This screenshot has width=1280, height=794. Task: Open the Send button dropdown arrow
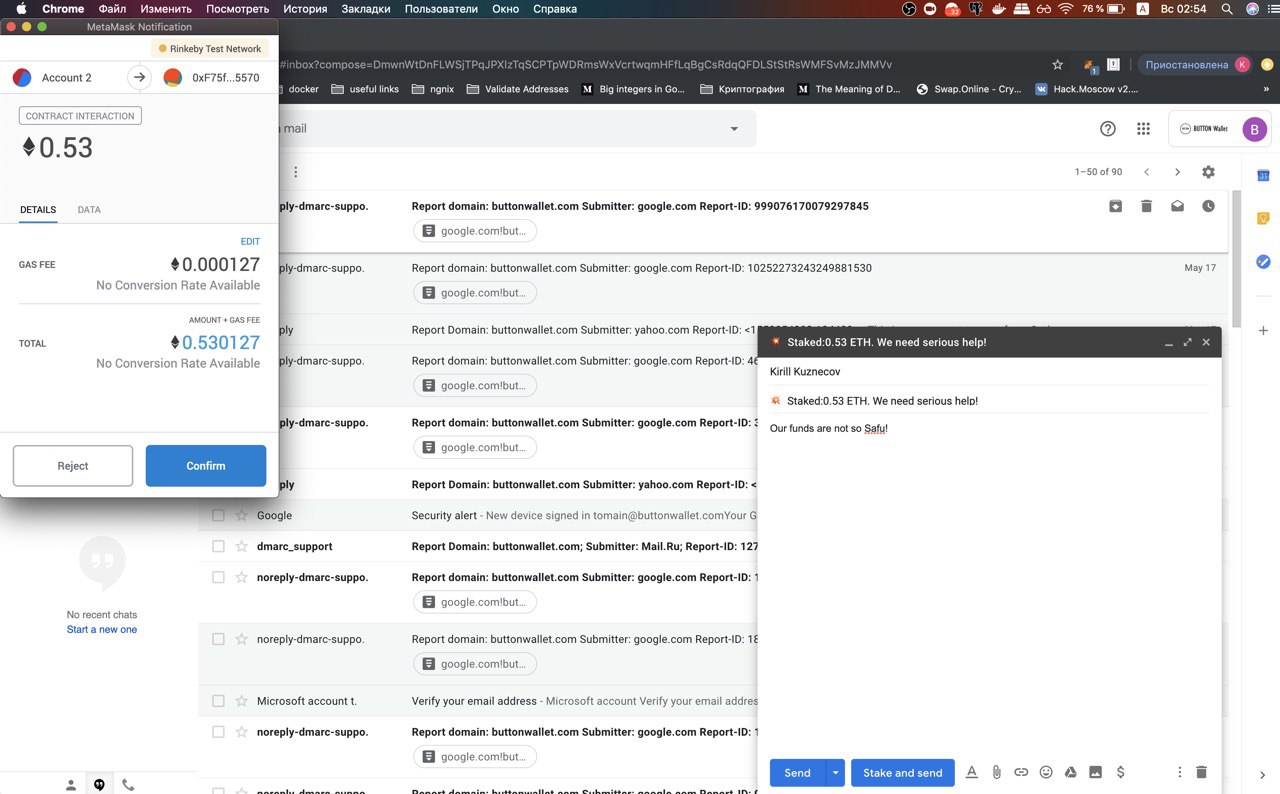(835, 773)
